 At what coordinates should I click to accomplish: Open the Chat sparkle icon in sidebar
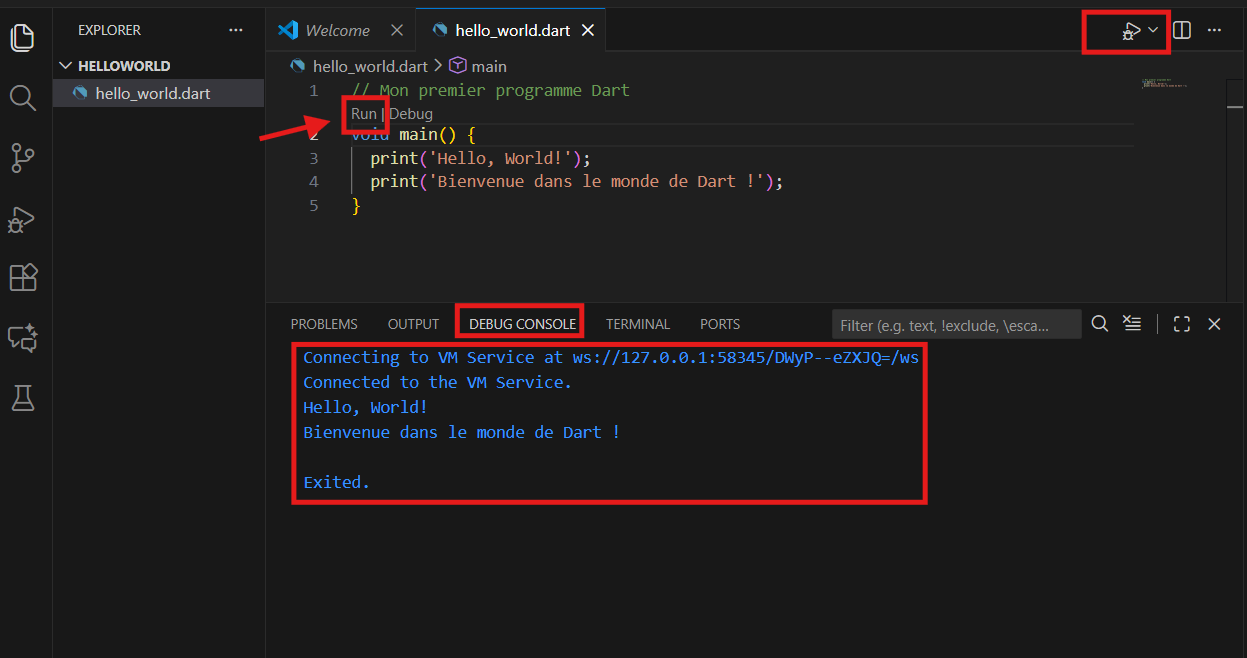22,338
